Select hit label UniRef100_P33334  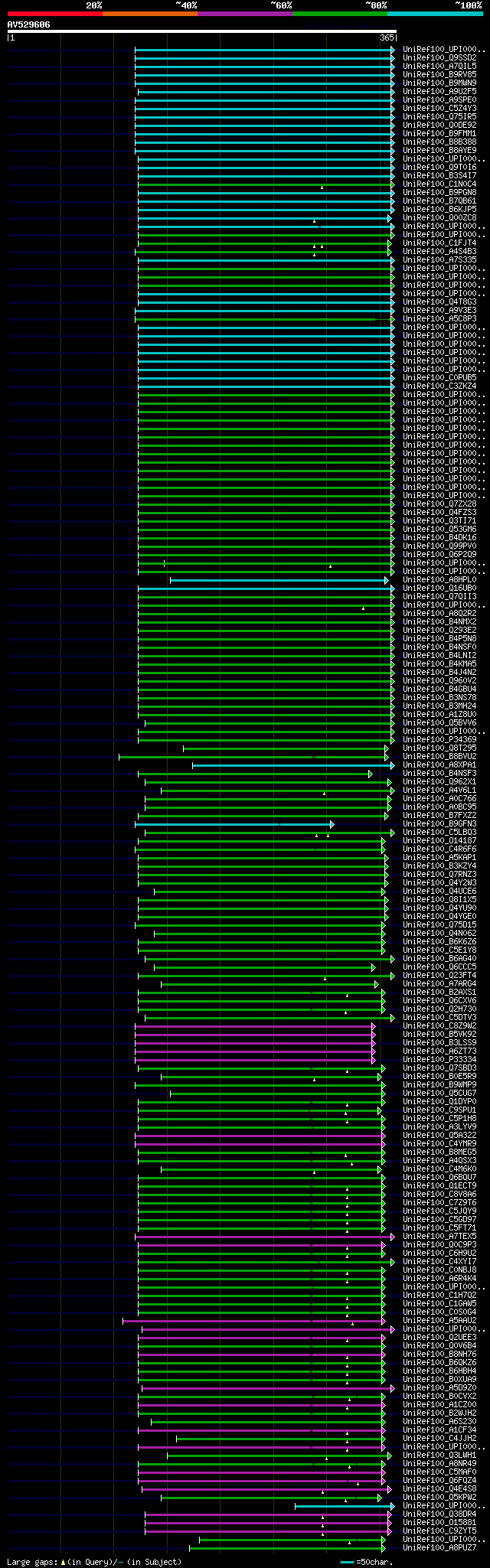click(439, 1059)
